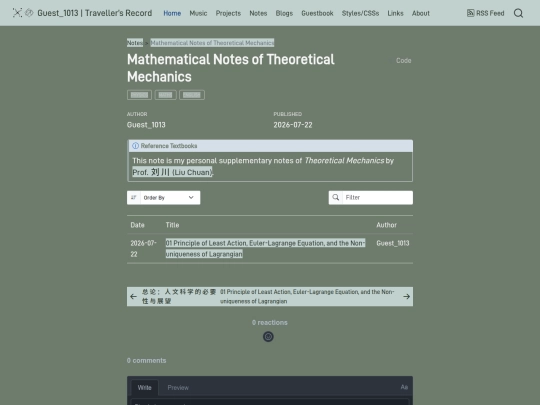540x405 pixels.
Task: Open the About nav item
Action: point(421,13)
